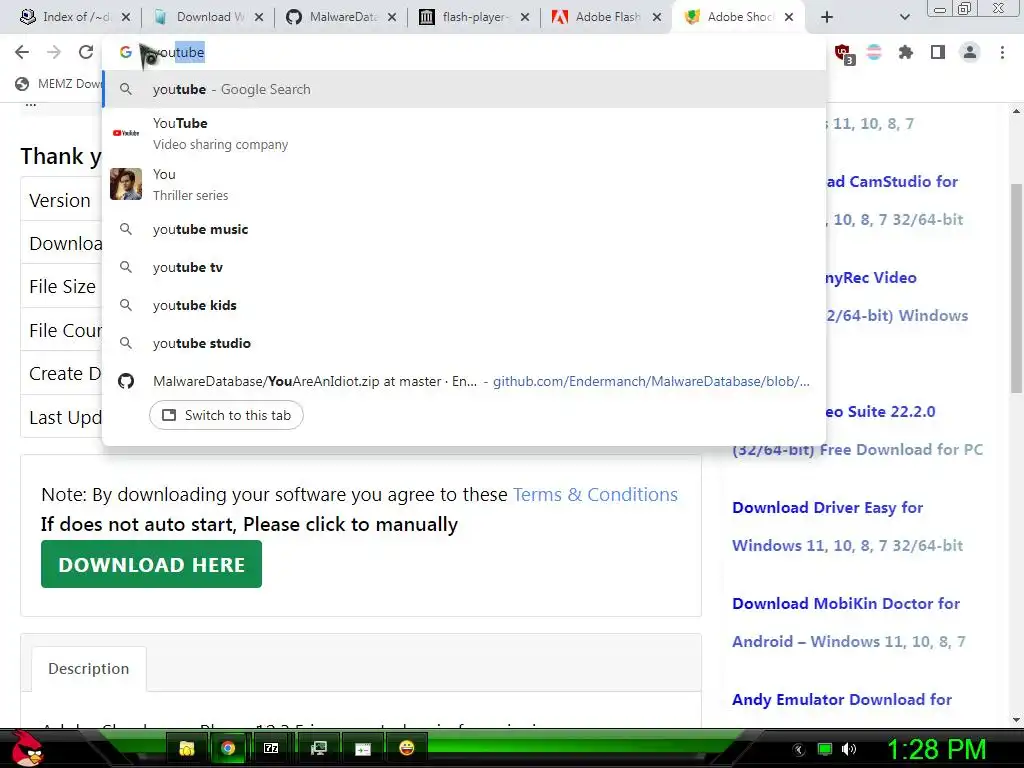This screenshot has height=768, width=1024.
Task: Open a new browser tab
Action: (x=827, y=17)
